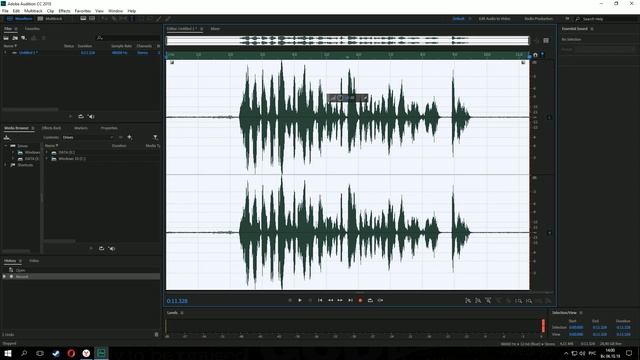Expand the Shortcuts tree node

coord(6,165)
